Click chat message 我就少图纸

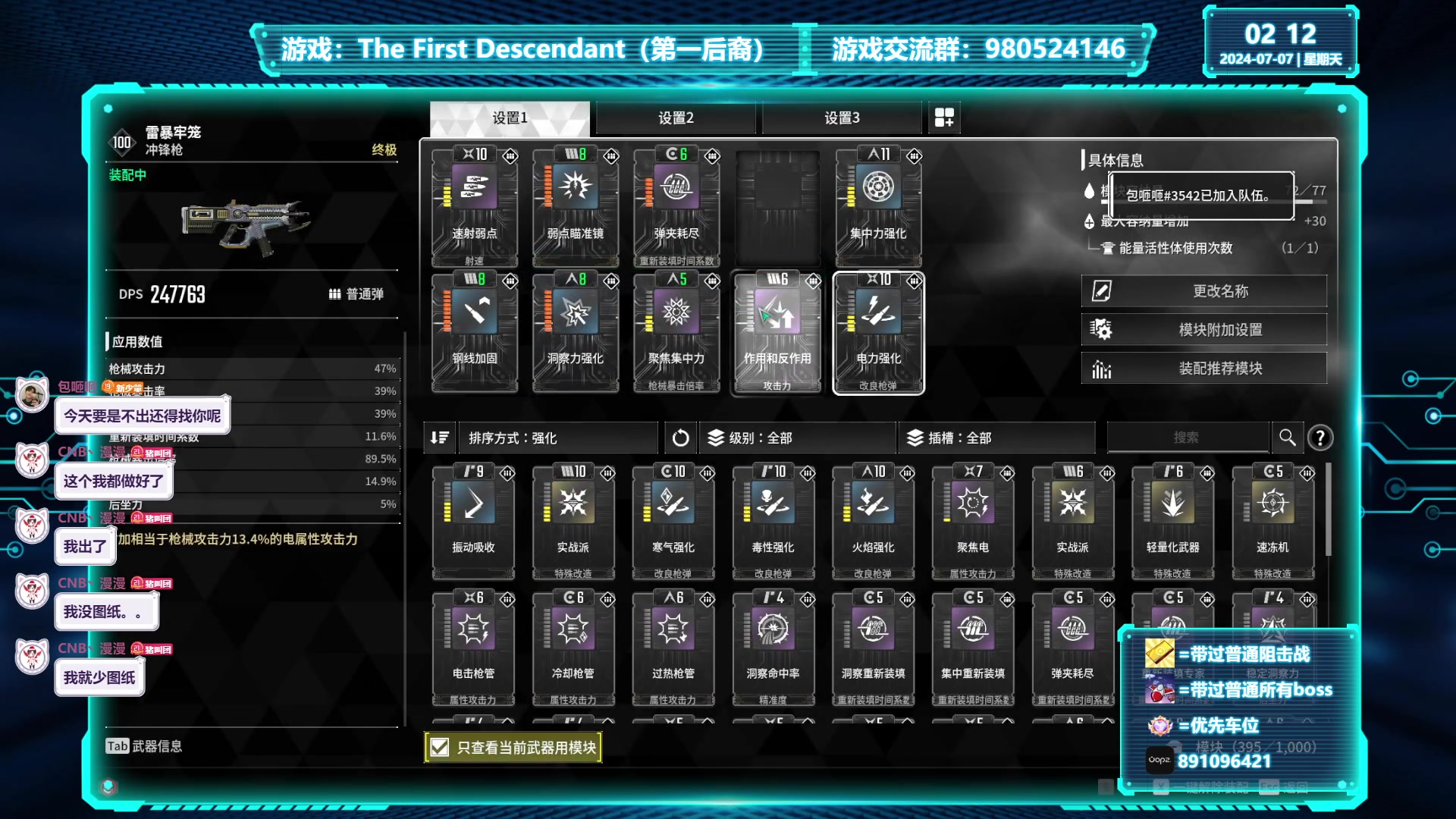coord(99,678)
